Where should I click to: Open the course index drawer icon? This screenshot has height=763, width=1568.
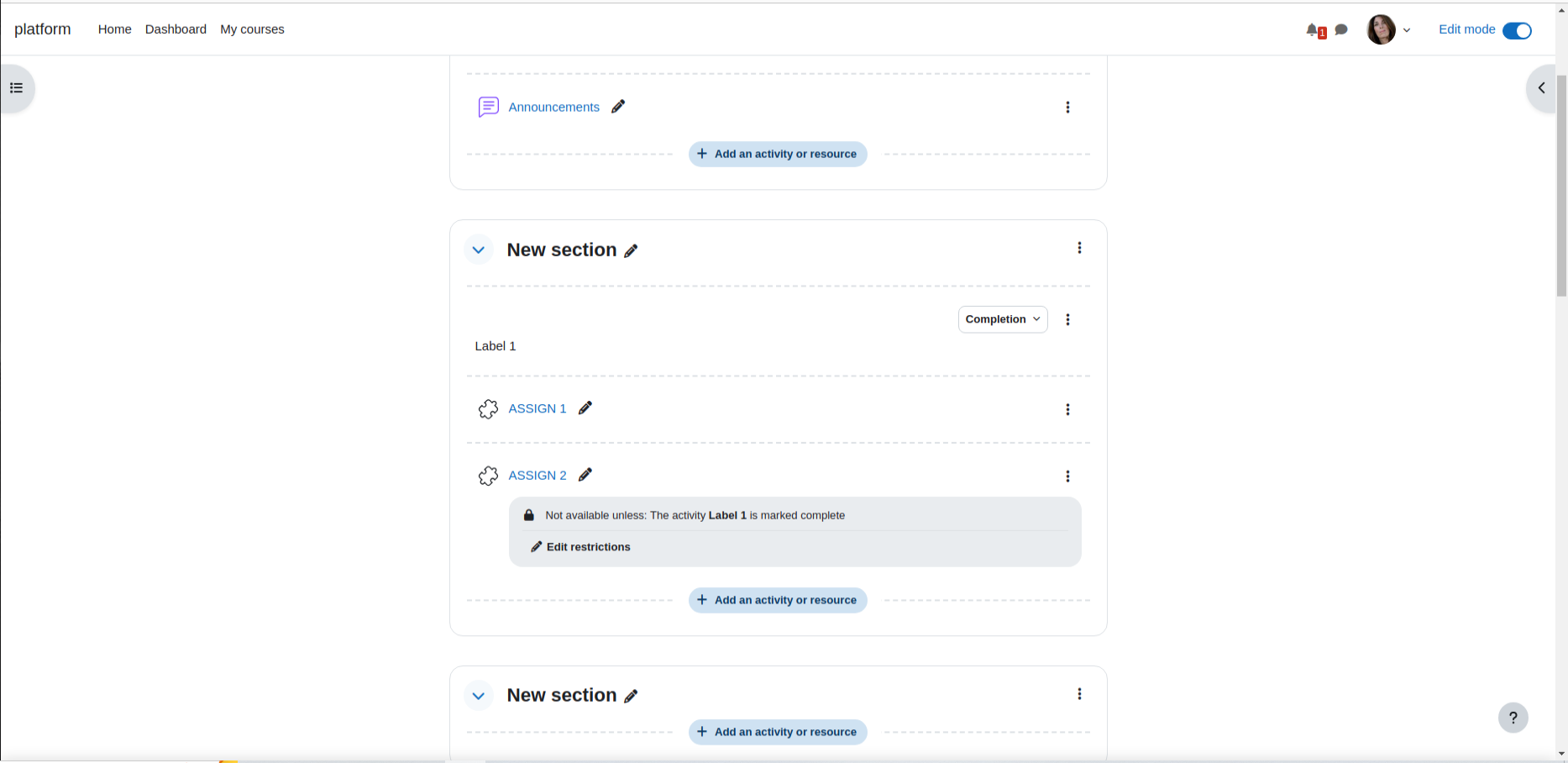16,88
